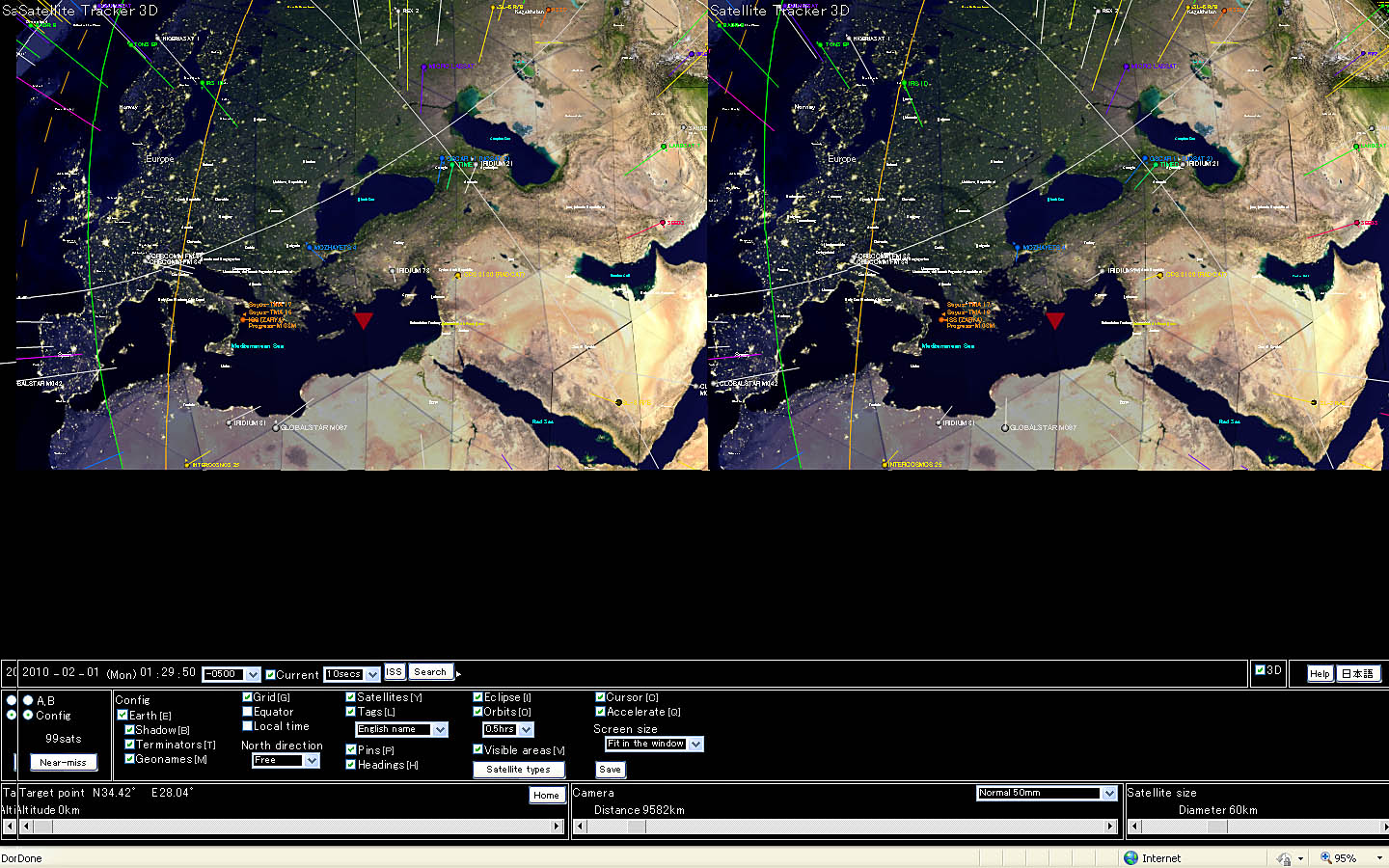Viewport: 1389px width, 868px height.
Task: Uncheck the Earth checkbox
Action: 123,716
